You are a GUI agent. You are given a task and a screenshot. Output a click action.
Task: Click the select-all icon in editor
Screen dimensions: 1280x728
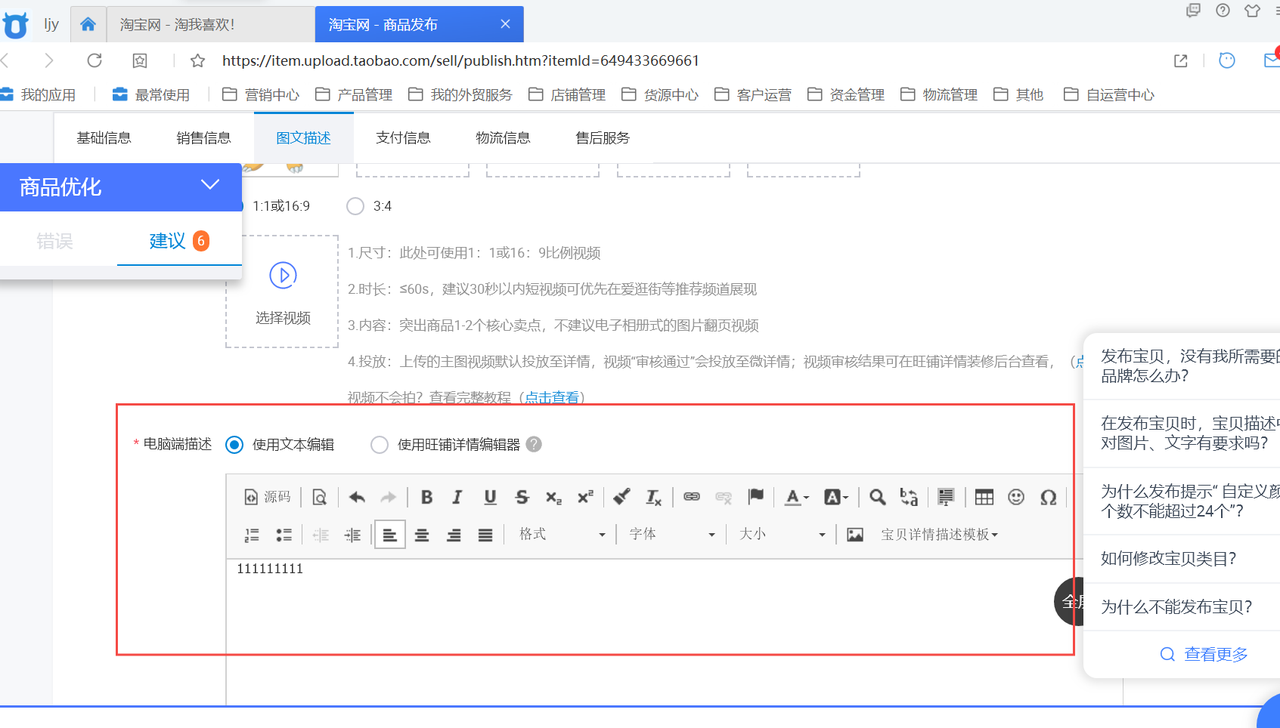tap(946, 497)
